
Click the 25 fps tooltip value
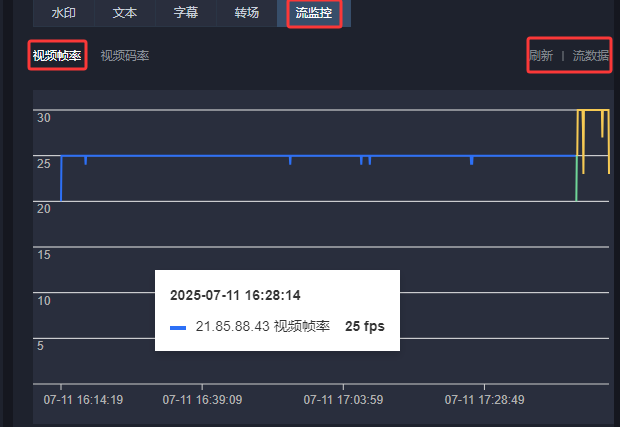(365, 327)
